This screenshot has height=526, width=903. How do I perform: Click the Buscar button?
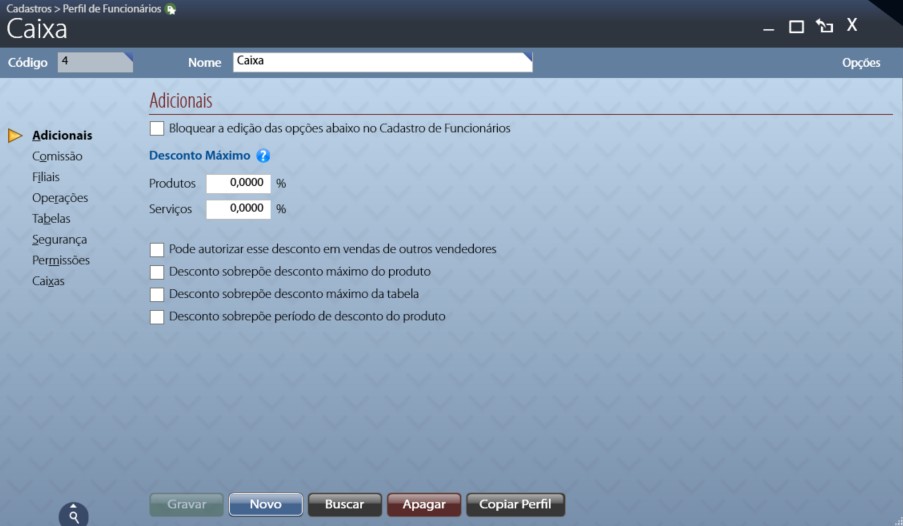(x=344, y=505)
